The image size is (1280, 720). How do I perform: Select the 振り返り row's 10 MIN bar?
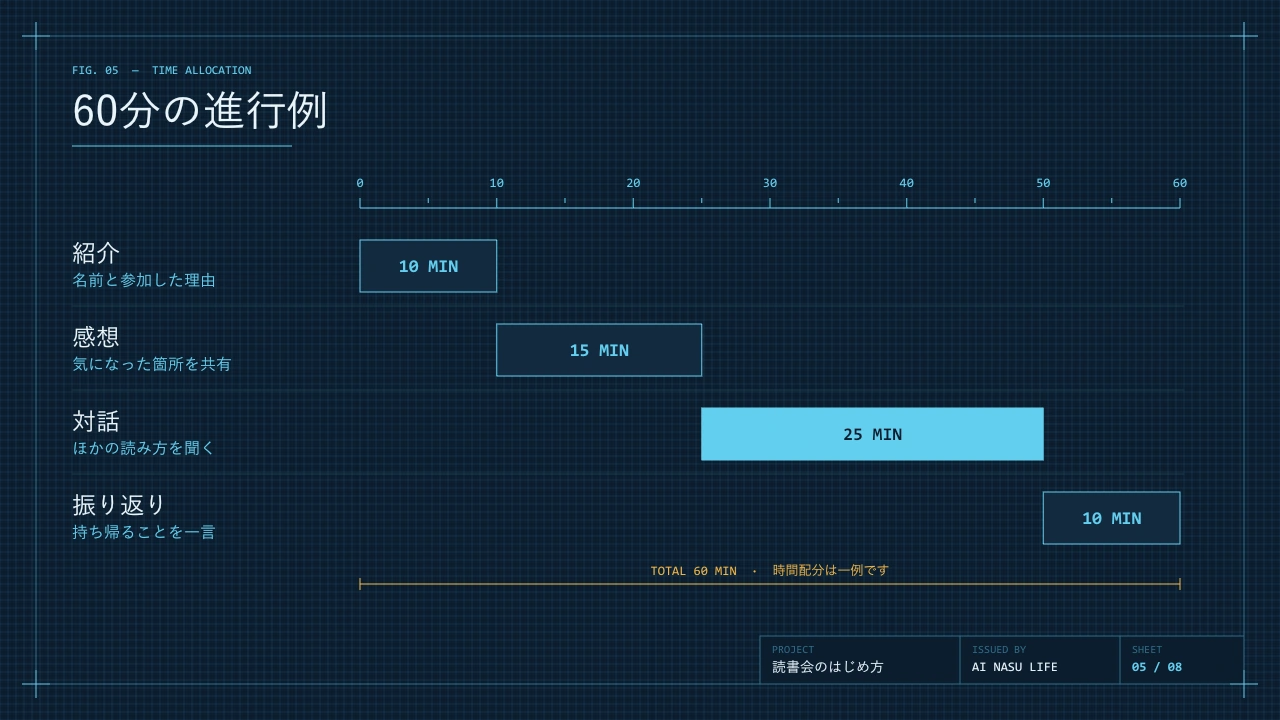pyautogui.click(x=1111, y=518)
